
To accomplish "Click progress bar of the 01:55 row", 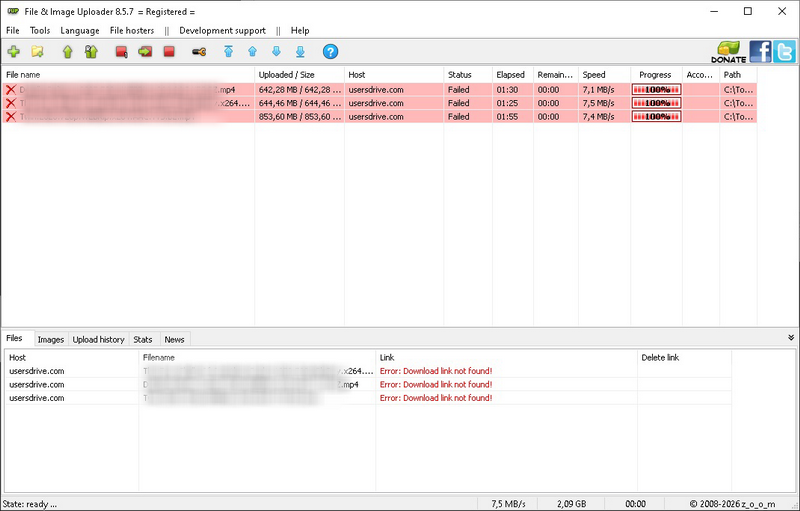I will (x=656, y=117).
